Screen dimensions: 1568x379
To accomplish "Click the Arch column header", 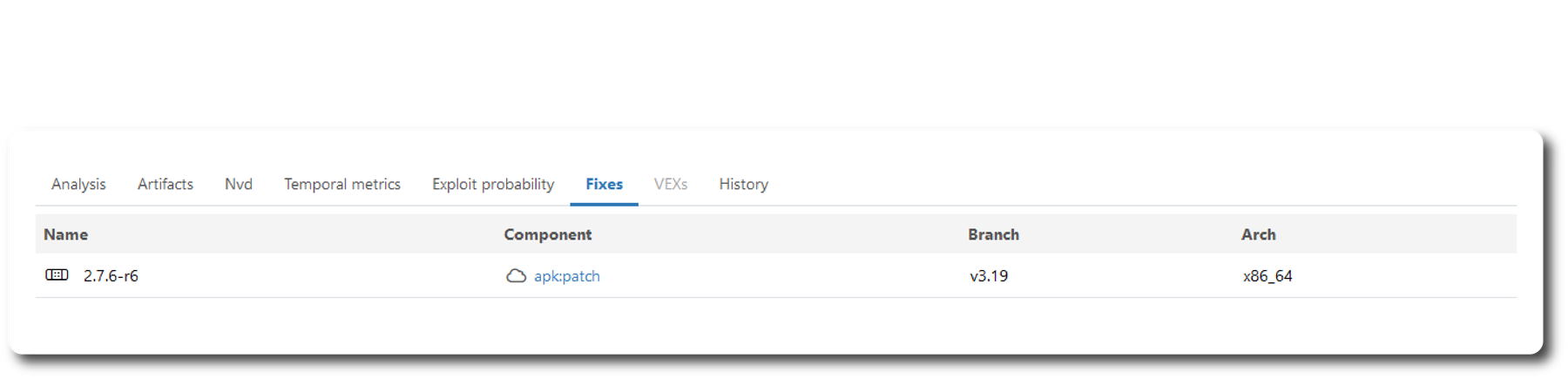I will 1258,234.
